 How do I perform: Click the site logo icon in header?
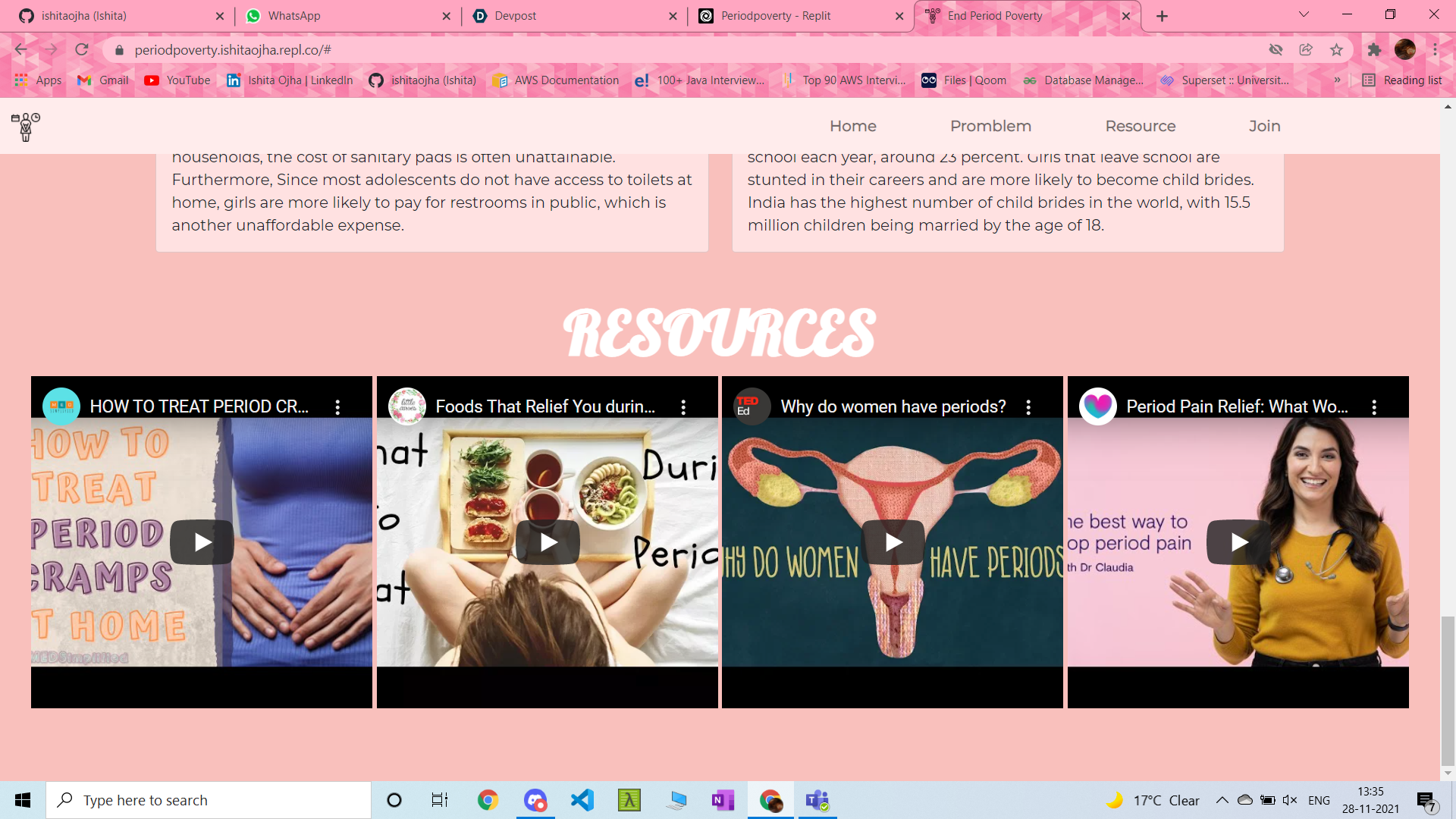(26, 127)
